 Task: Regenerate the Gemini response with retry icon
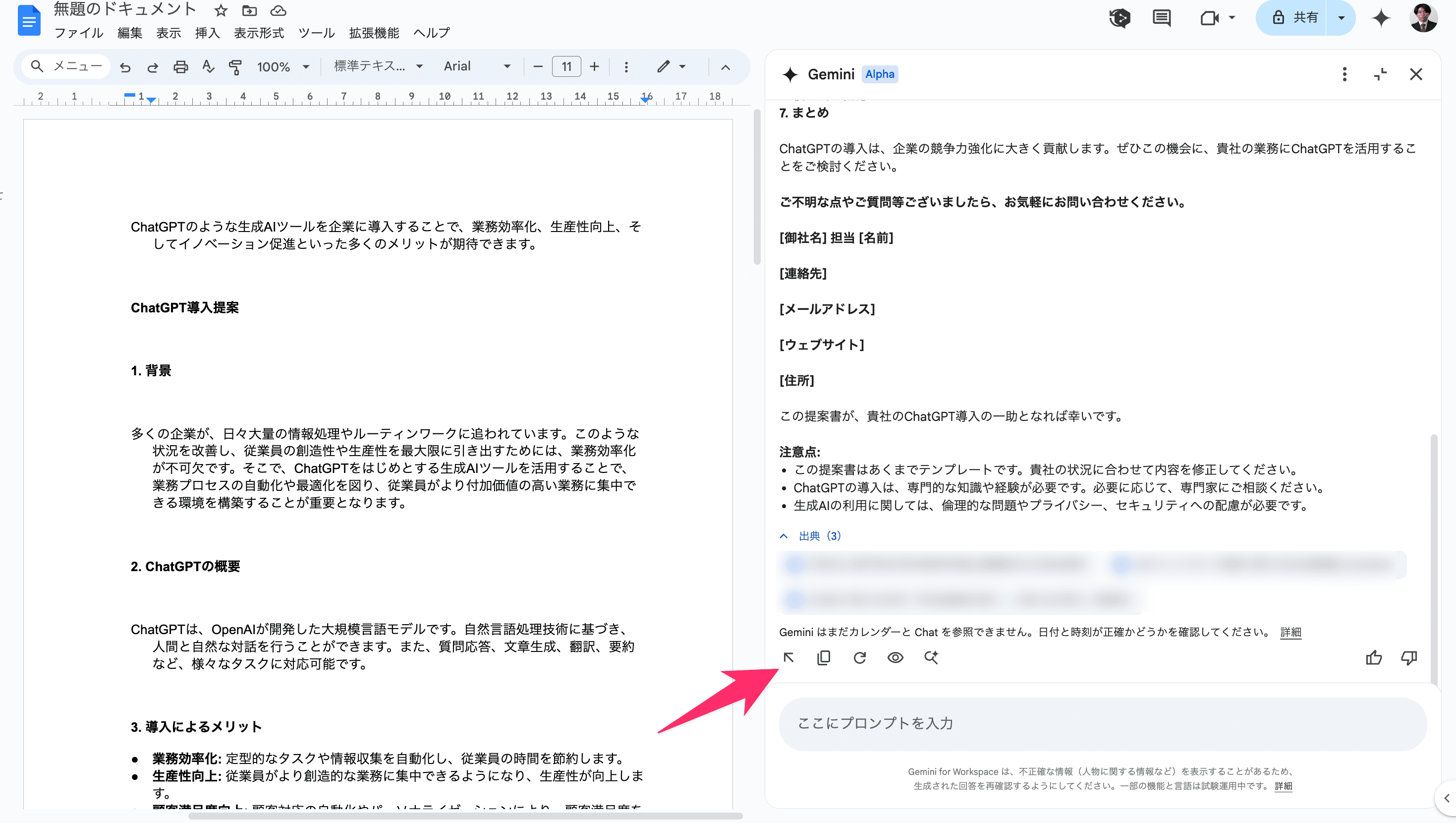[860, 657]
